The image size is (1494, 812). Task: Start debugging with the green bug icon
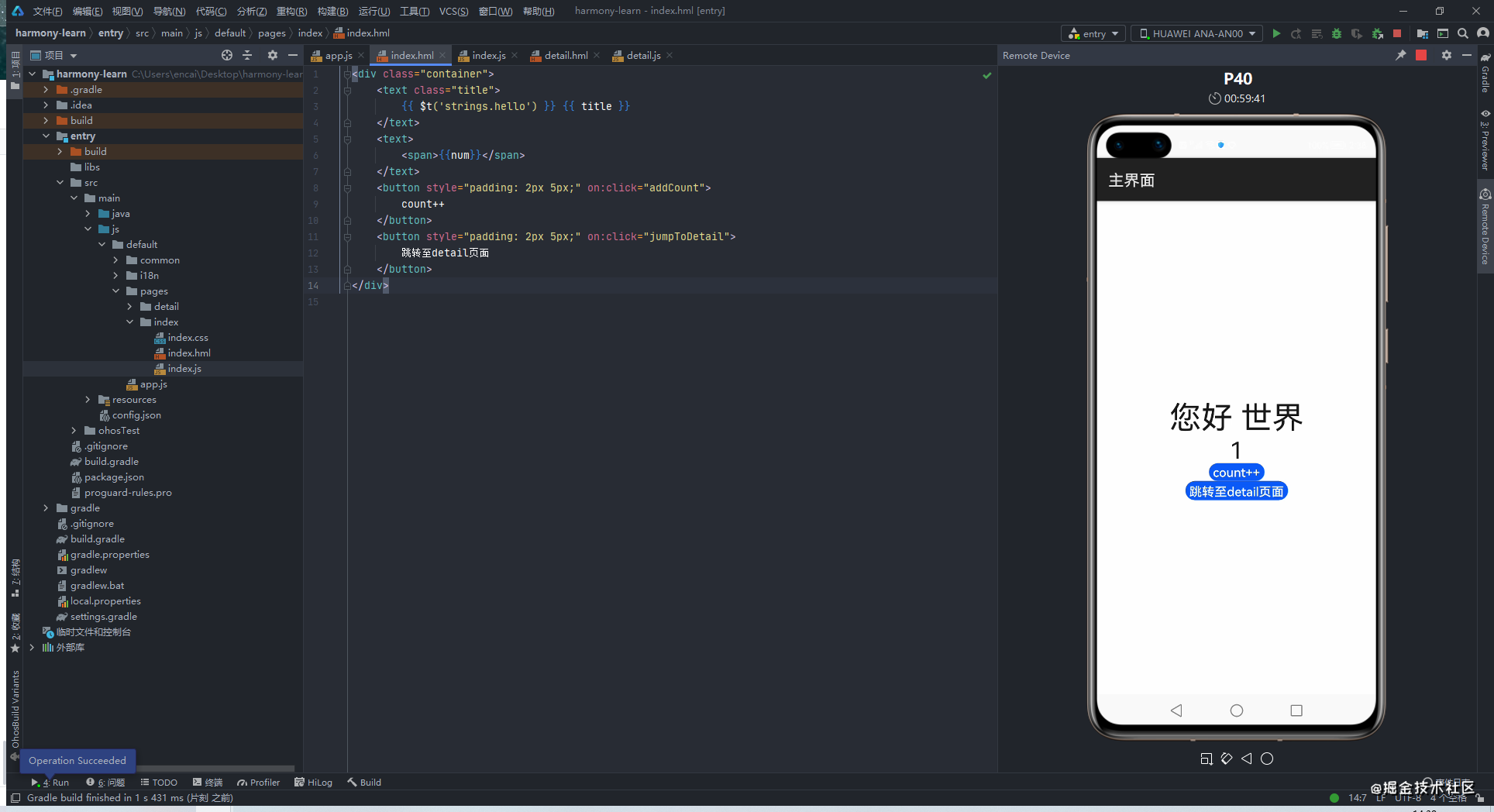tap(1337, 33)
